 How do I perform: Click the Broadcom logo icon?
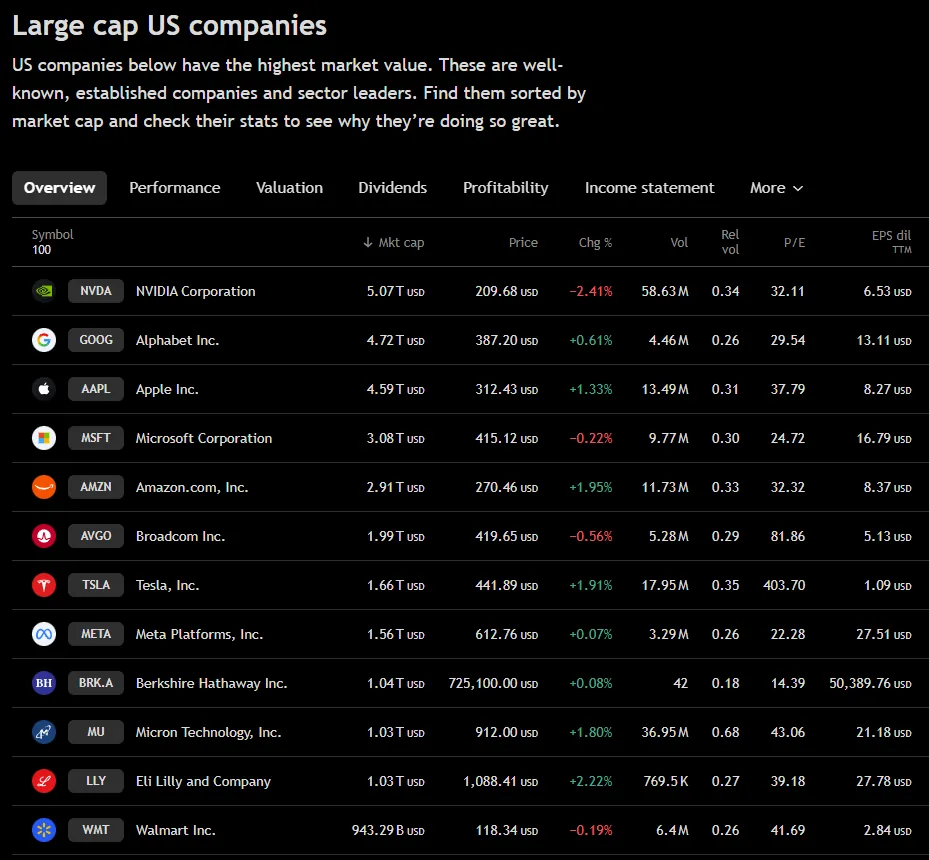click(x=44, y=536)
